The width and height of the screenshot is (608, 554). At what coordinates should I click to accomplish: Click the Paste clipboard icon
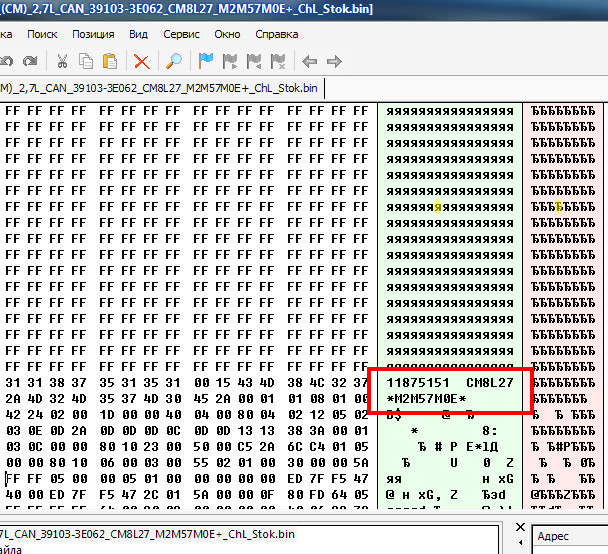click(x=110, y=61)
